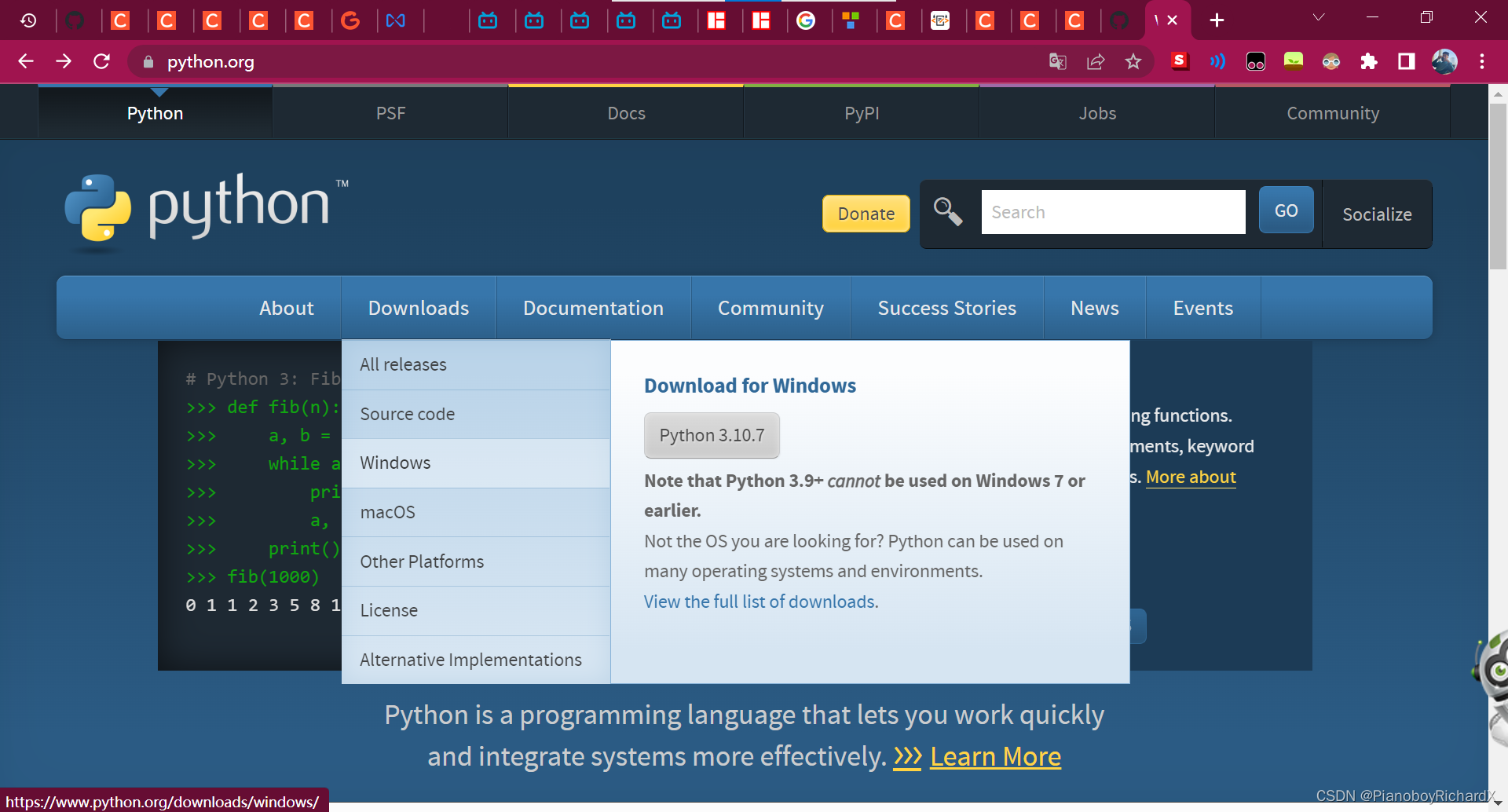Image resolution: width=1508 pixels, height=812 pixels.
Task: Click the blue sound-wave extension icon
Action: 1217,61
